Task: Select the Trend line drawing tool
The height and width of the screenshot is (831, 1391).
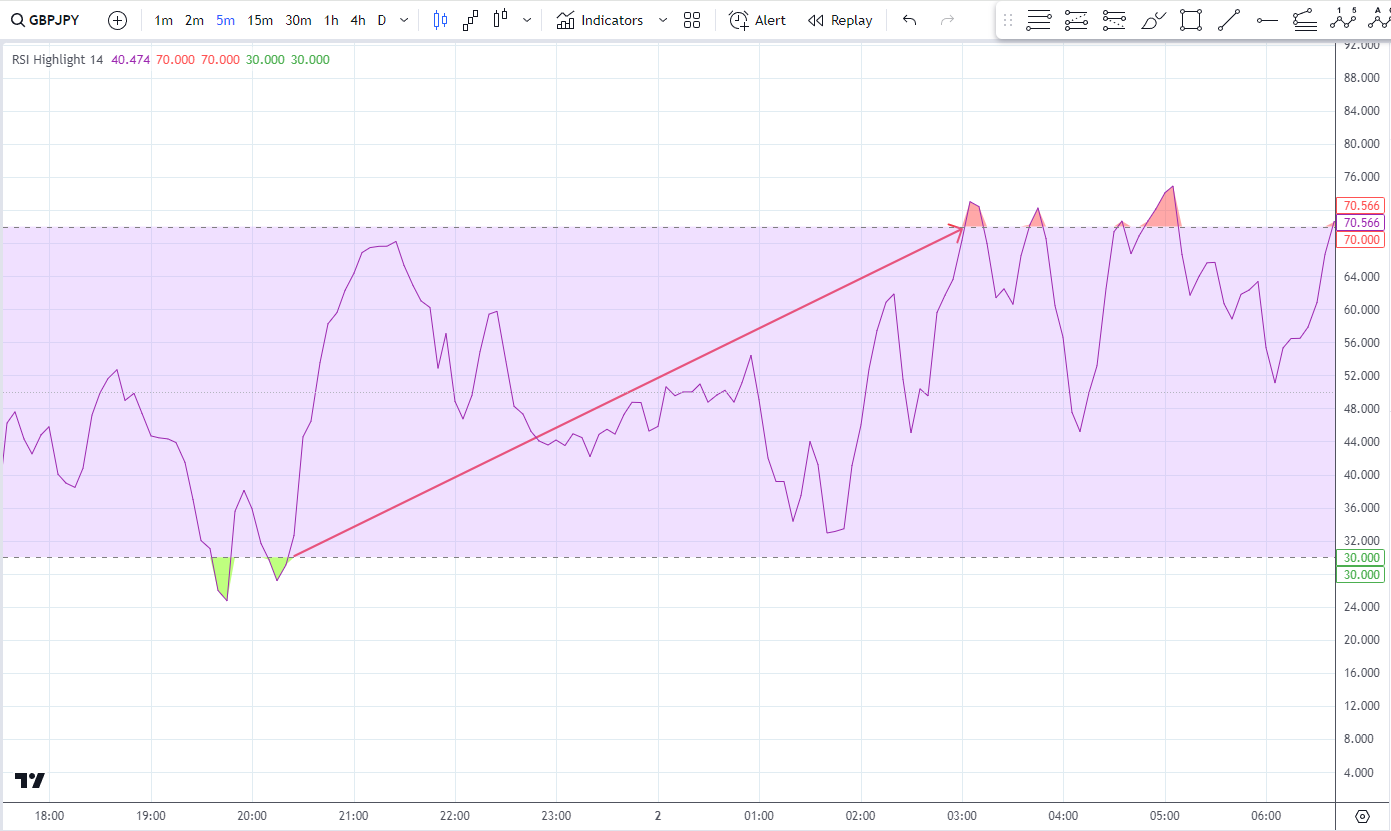Action: (1229, 20)
